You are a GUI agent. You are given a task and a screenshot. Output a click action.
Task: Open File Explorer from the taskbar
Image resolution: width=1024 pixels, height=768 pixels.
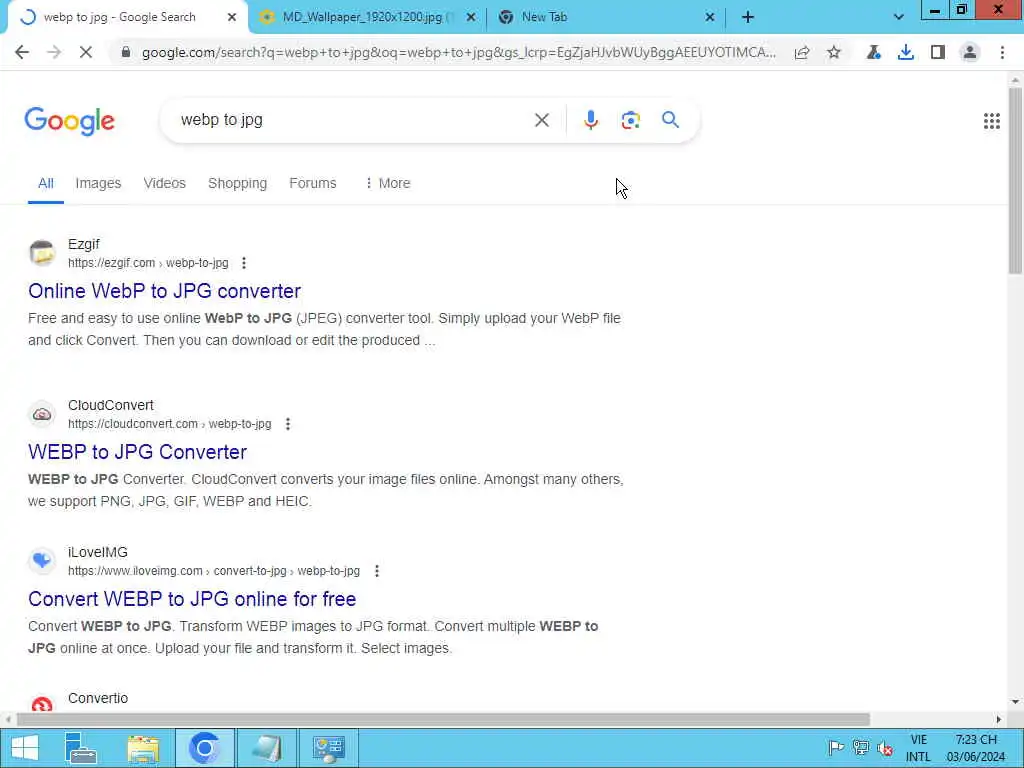(143, 748)
